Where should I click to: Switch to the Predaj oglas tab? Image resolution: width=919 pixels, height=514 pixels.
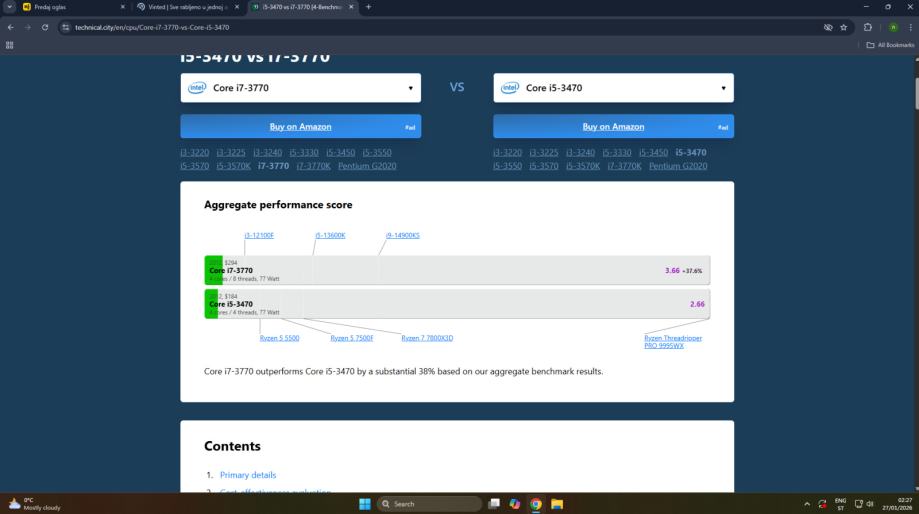coord(73,7)
